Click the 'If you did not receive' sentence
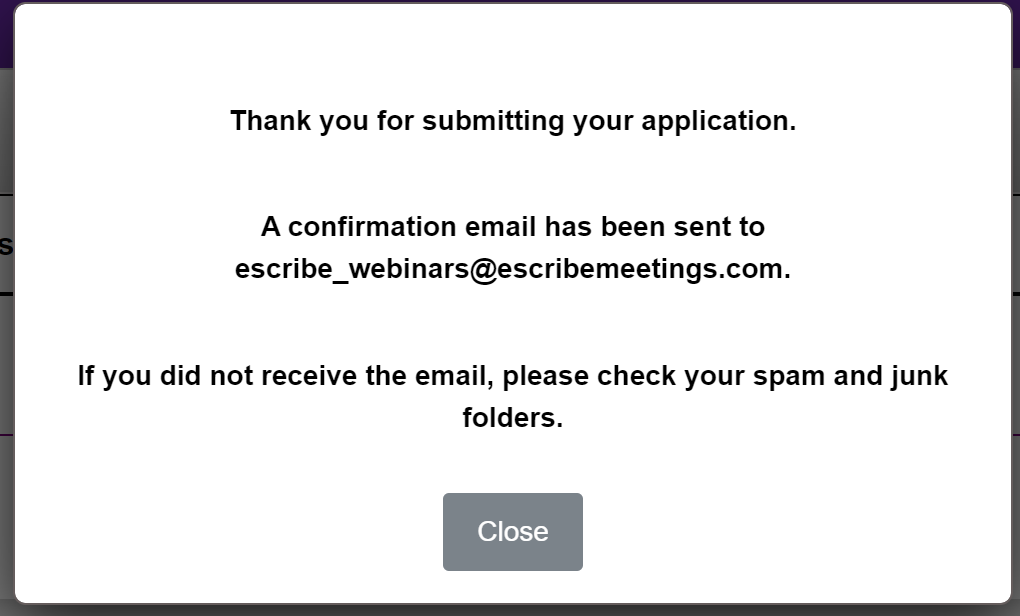Viewport: 1020px width, 616px height. [513, 376]
